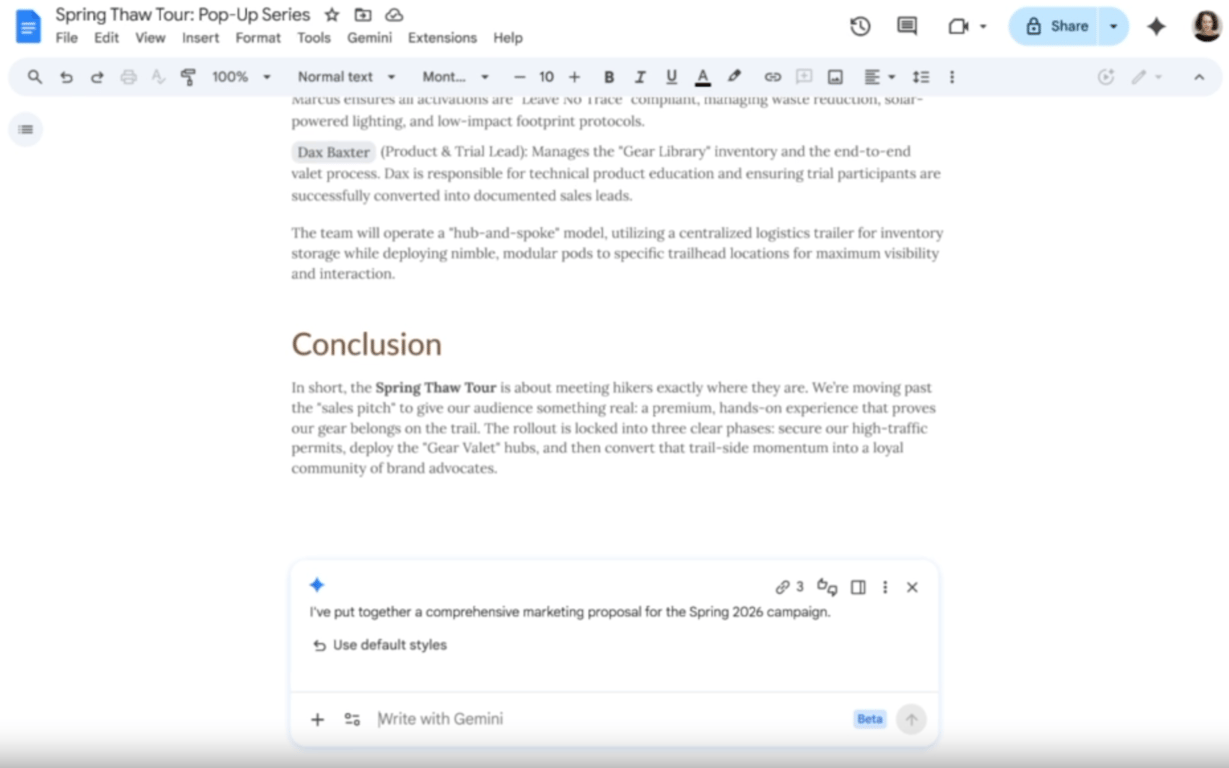Toggle highlight color tool

point(734,76)
